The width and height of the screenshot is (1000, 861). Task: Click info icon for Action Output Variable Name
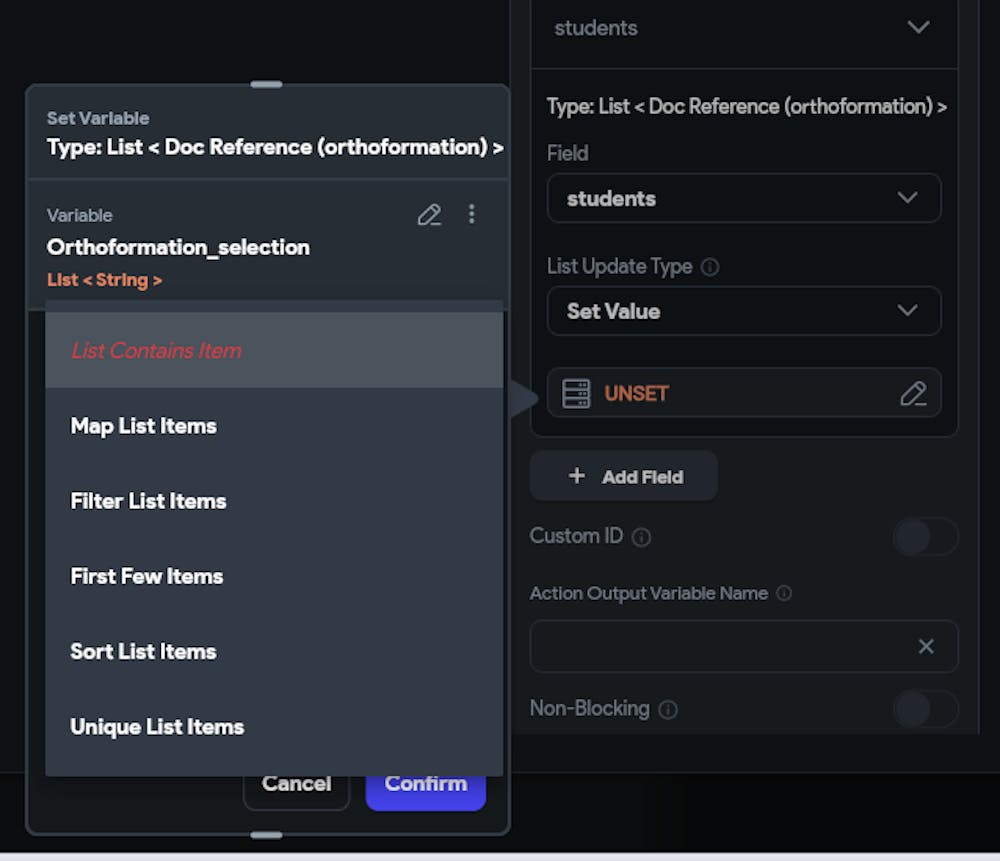tap(784, 593)
